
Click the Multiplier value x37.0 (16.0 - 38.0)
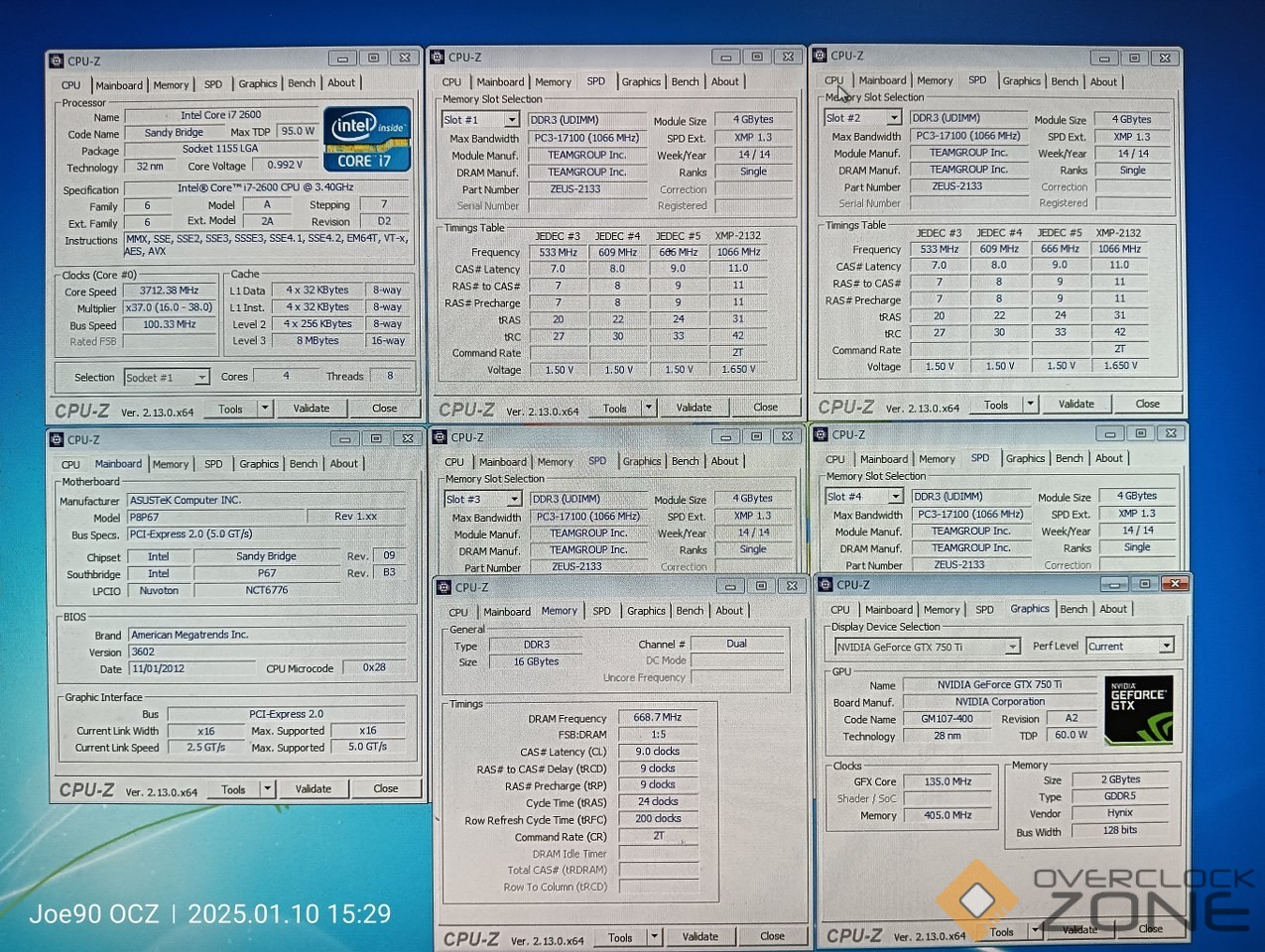tap(170, 308)
